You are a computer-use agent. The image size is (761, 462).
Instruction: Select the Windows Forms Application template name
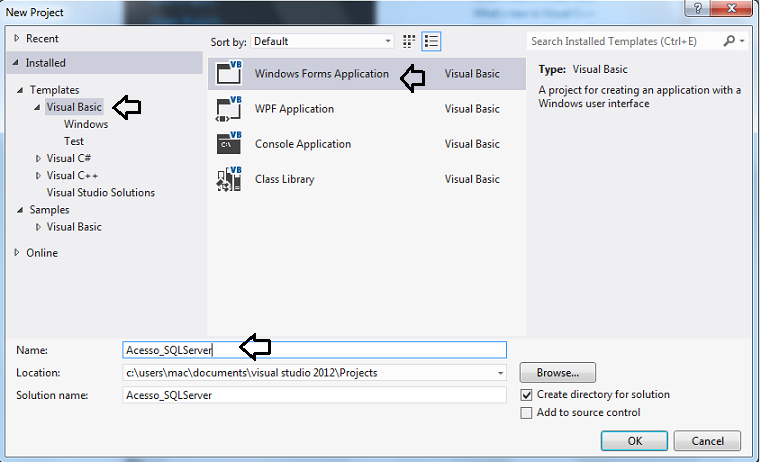[322, 74]
